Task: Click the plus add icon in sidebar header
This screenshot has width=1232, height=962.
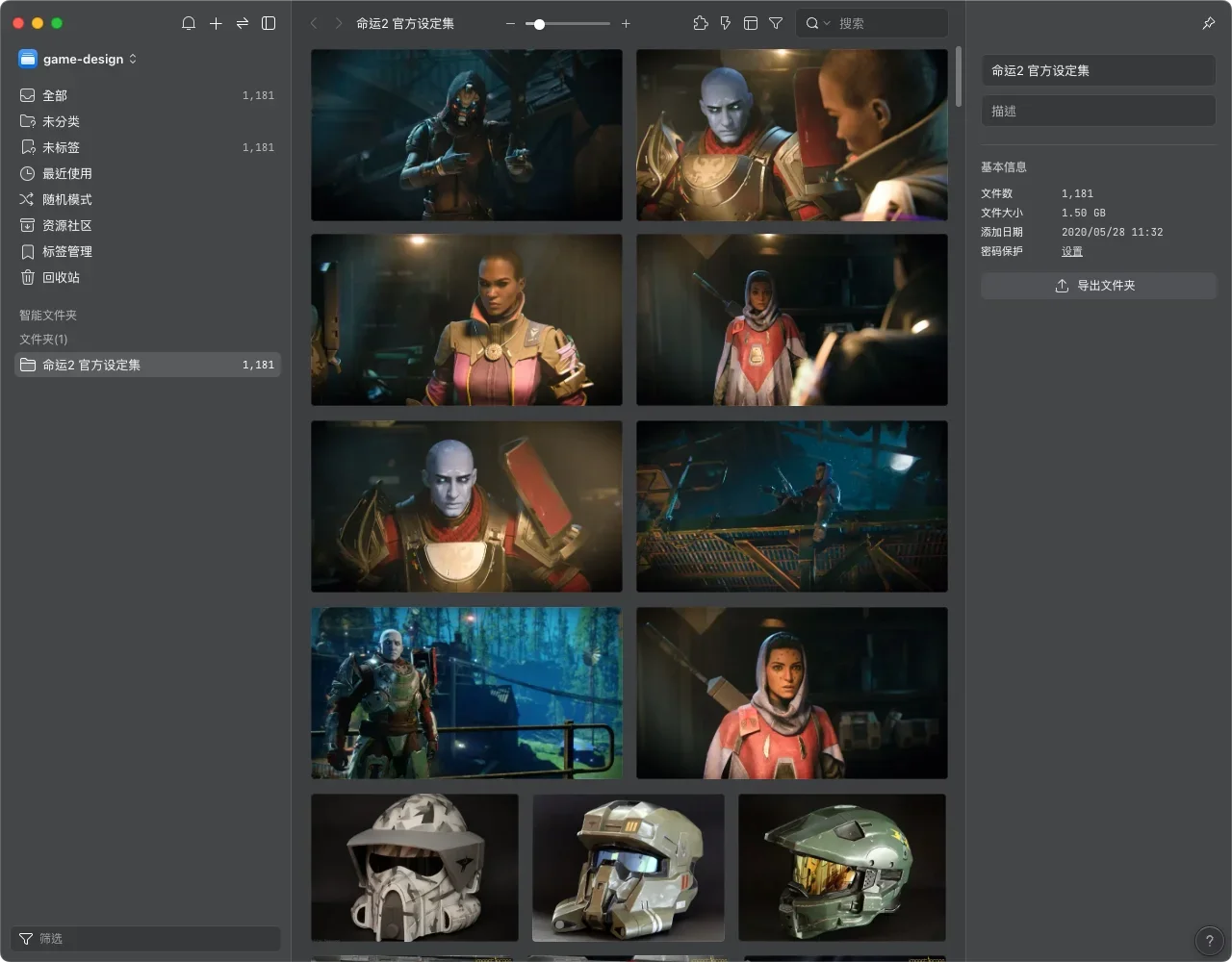Action: click(216, 23)
